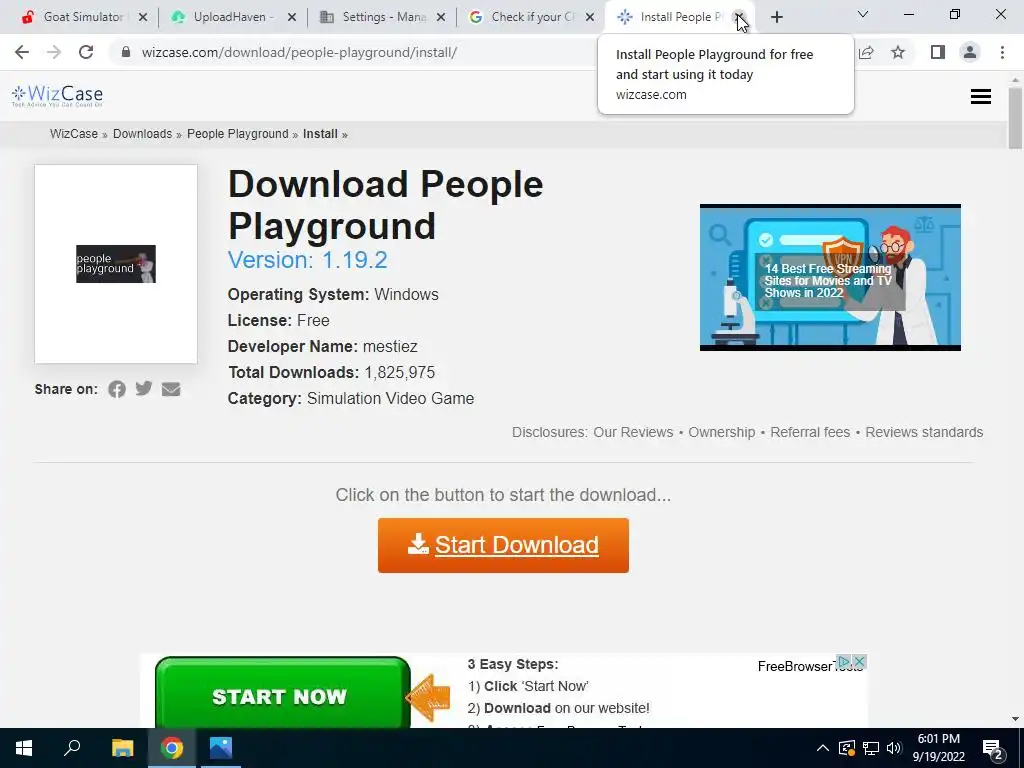Open the Reviews standards link
1024x768 pixels.
(924, 432)
